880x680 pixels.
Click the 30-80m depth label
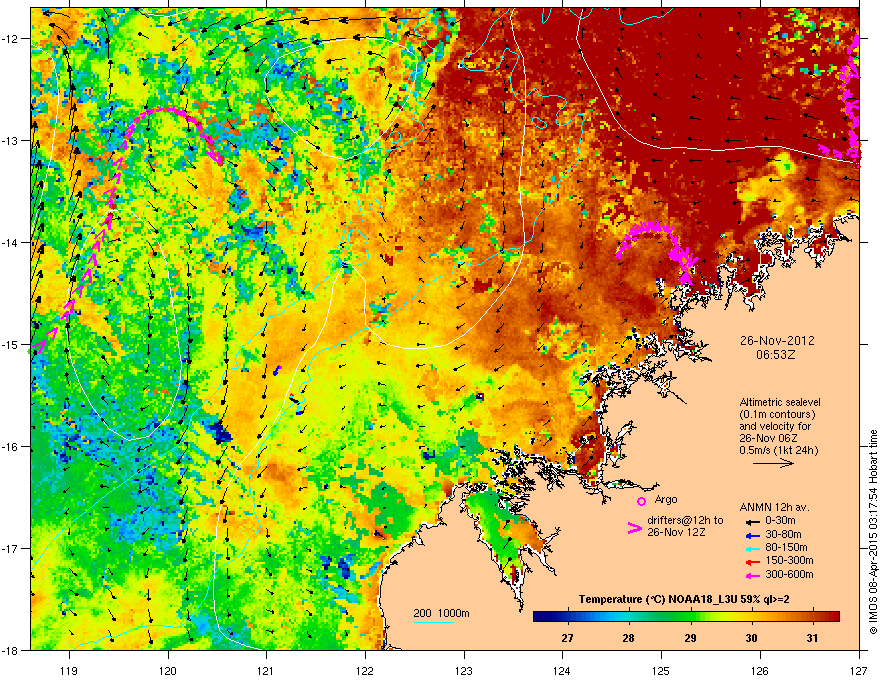pos(783,535)
